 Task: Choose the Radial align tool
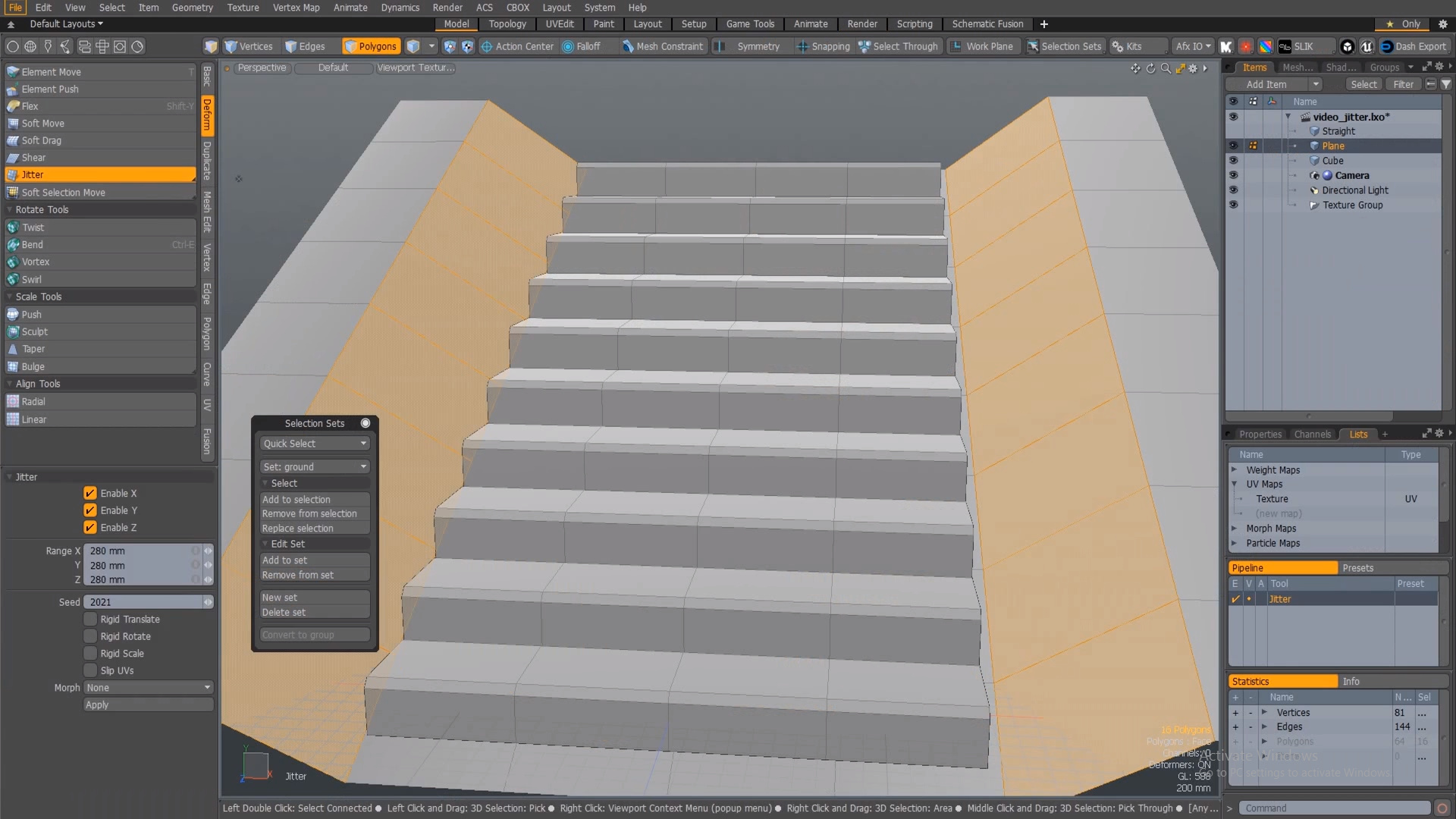point(100,402)
